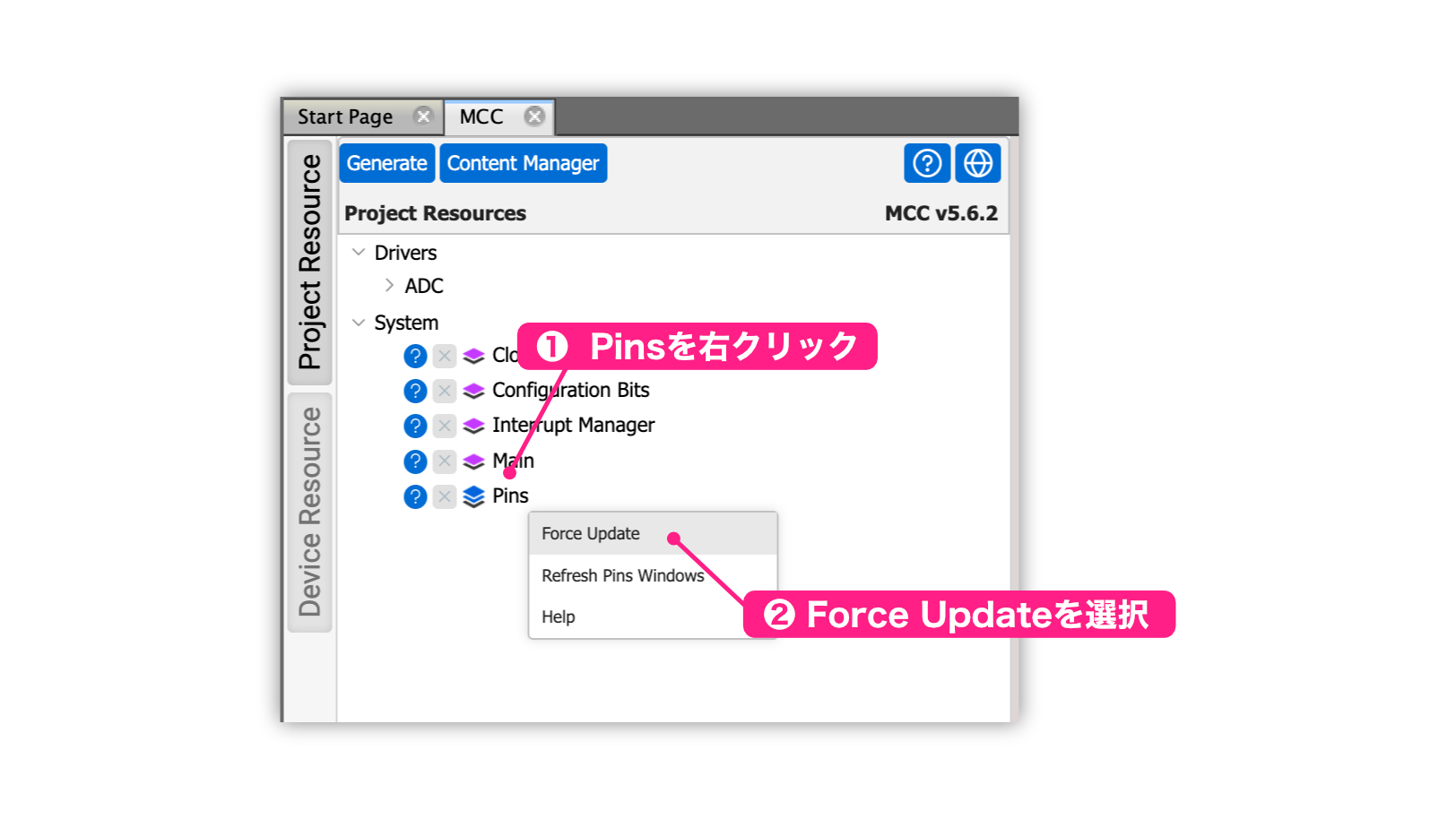This screenshot has width=1456, height=819.
Task: Select the System tree label
Action: click(406, 323)
